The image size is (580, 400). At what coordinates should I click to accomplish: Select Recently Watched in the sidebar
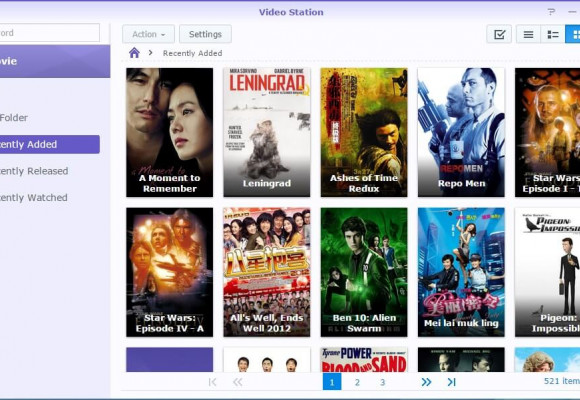click(34, 198)
